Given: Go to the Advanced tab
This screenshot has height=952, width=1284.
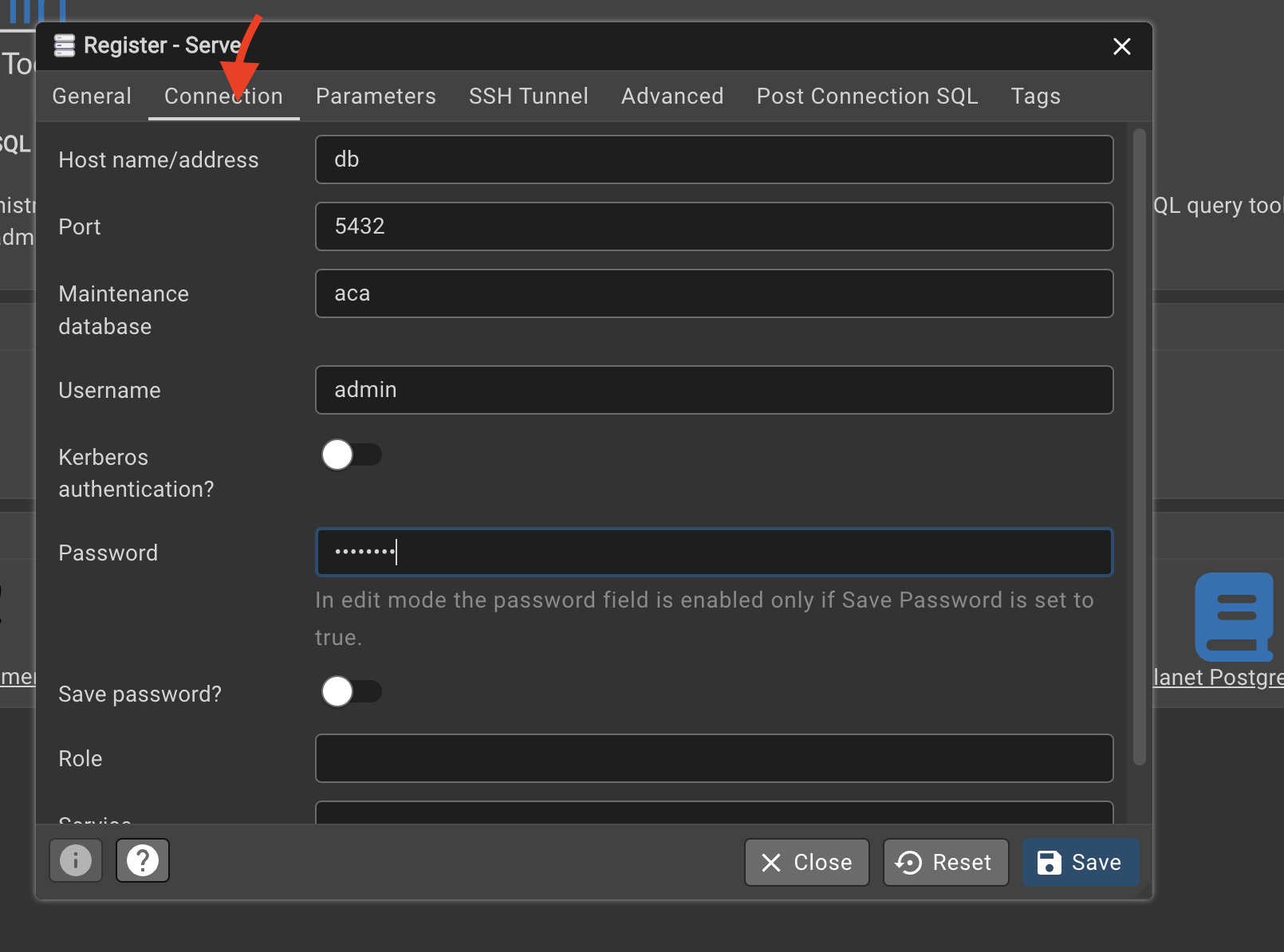Looking at the screenshot, I should point(672,96).
